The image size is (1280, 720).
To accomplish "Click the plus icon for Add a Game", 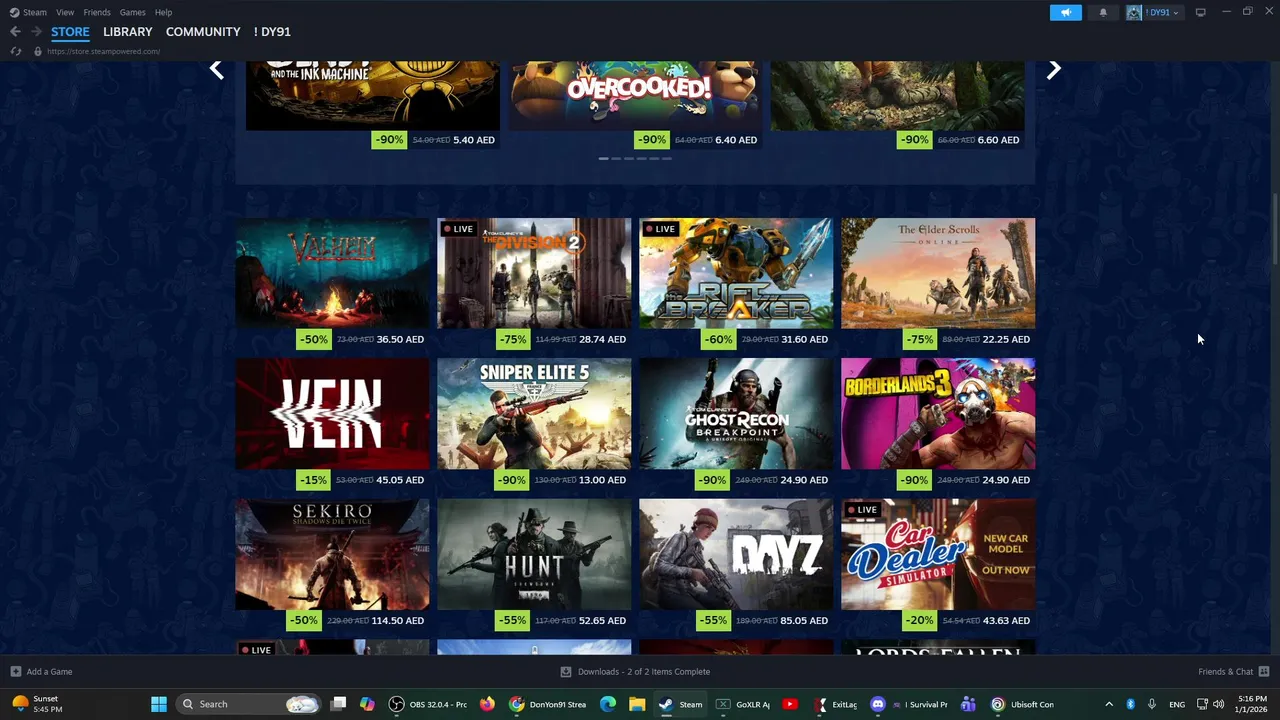I will [x=15, y=671].
